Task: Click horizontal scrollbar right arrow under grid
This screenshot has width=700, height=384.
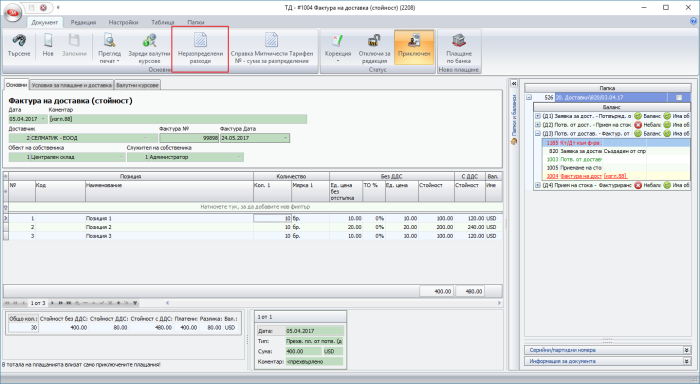Action: (x=499, y=303)
